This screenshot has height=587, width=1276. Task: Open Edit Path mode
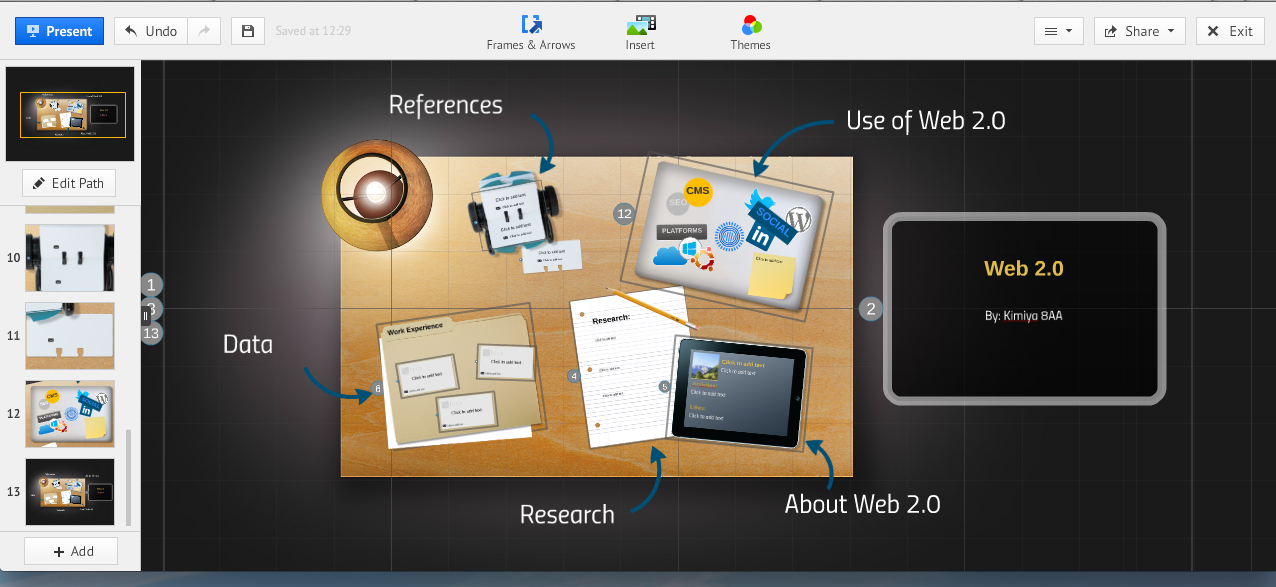coord(68,182)
